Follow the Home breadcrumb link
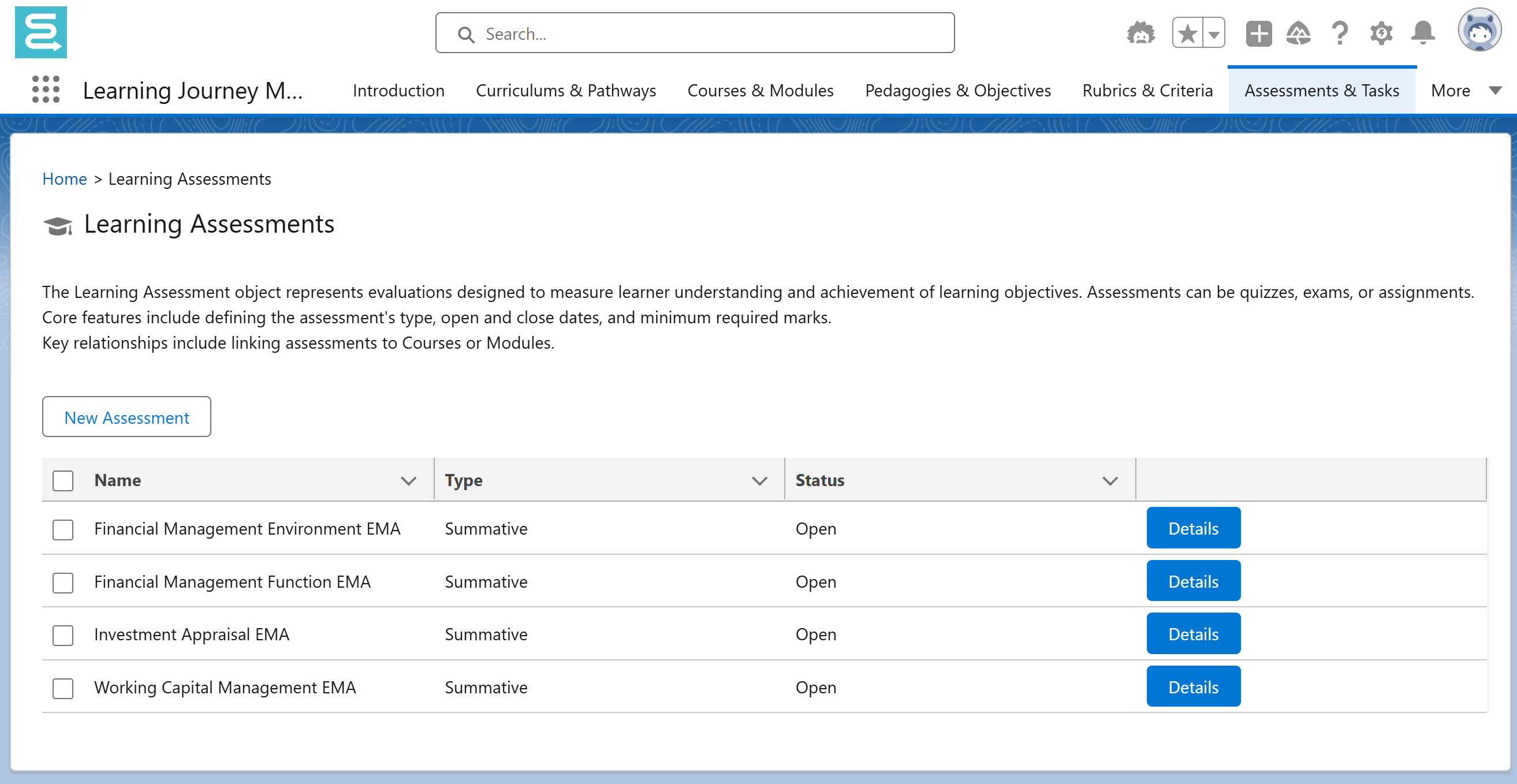The image size is (1517, 784). [64, 178]
